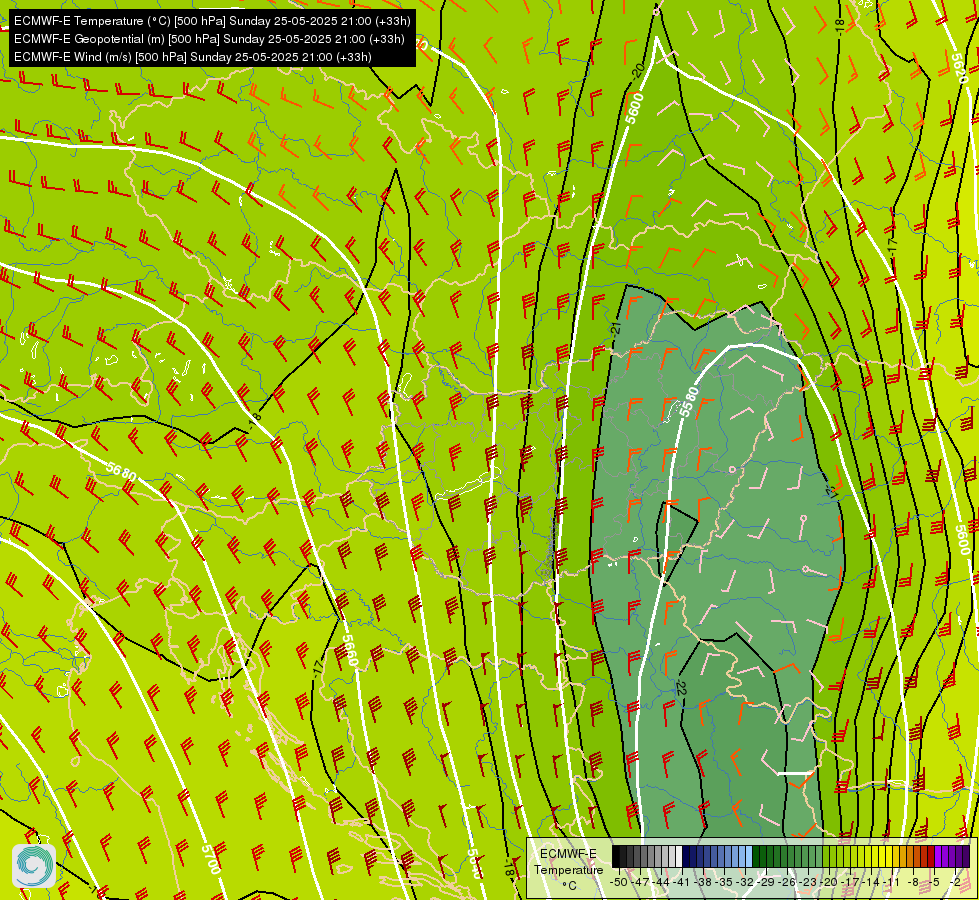
Task: Pick the lightest blue swatch in the temperature legend
Action: coord(749,856)
